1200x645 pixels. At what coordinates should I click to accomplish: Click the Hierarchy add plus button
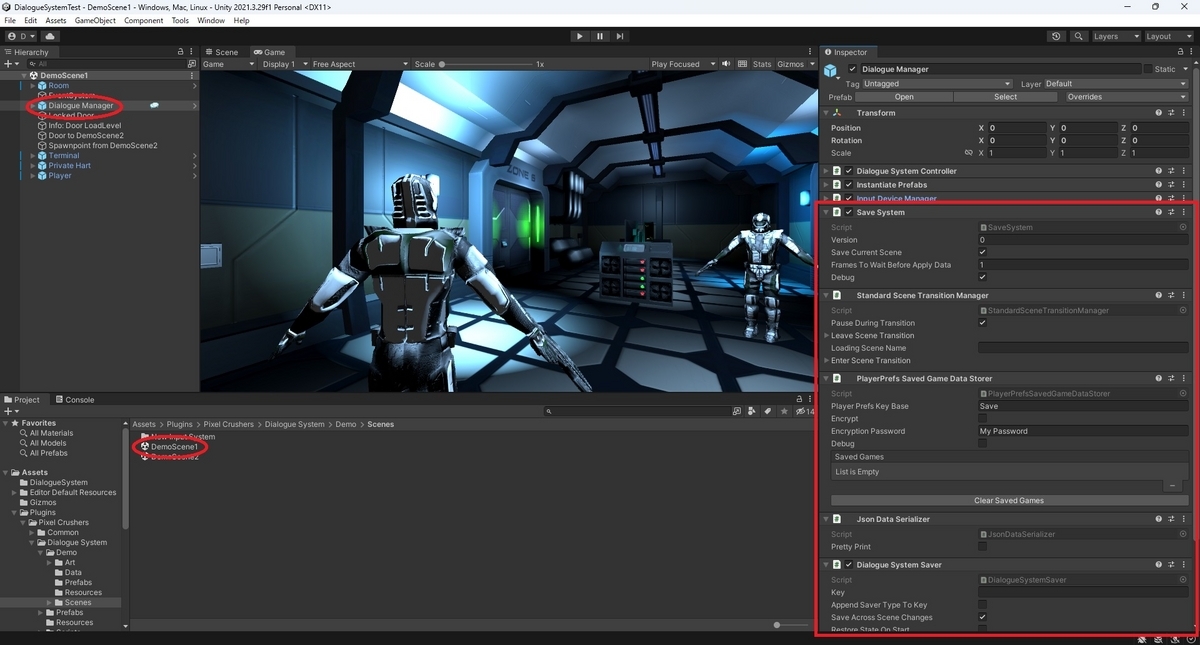(10, 63)
